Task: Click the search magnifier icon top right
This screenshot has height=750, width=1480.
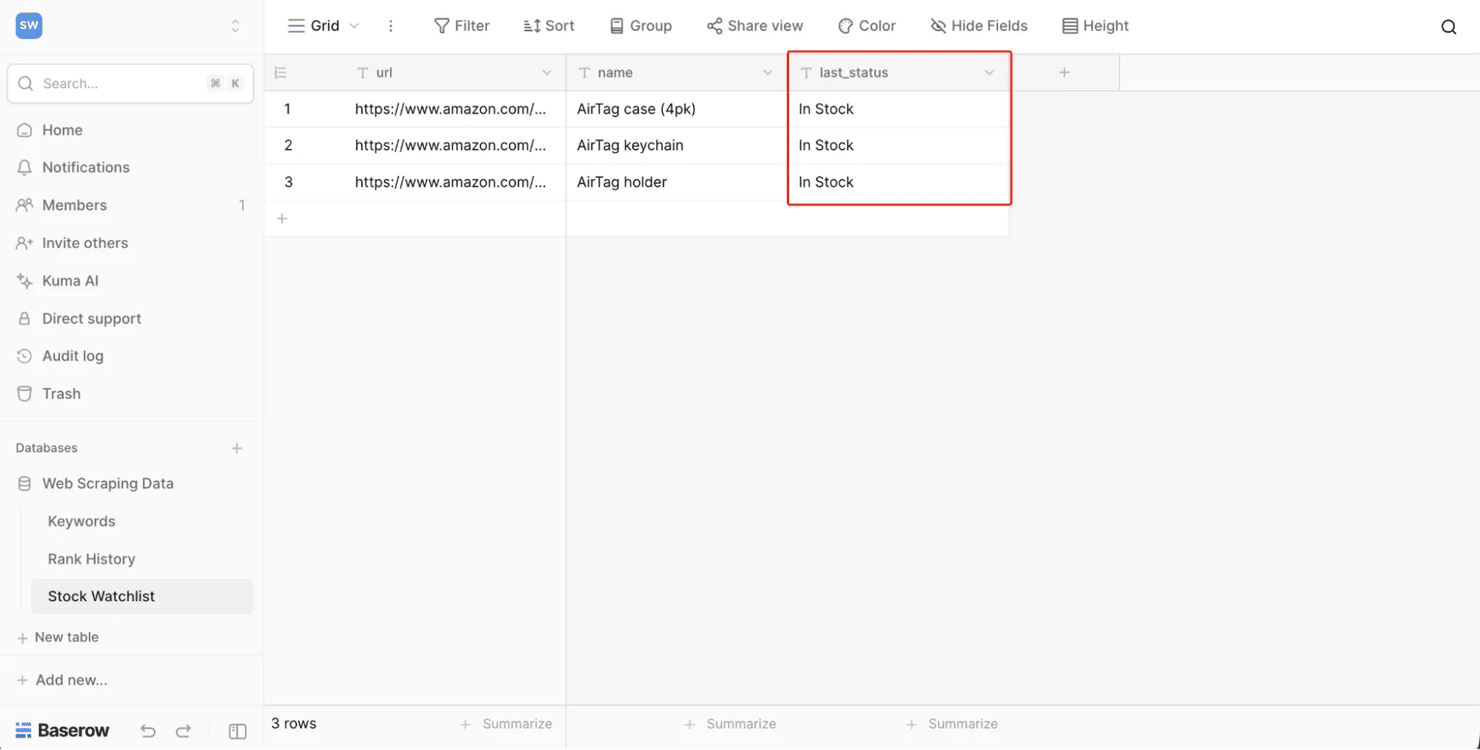Action: 1448,27
